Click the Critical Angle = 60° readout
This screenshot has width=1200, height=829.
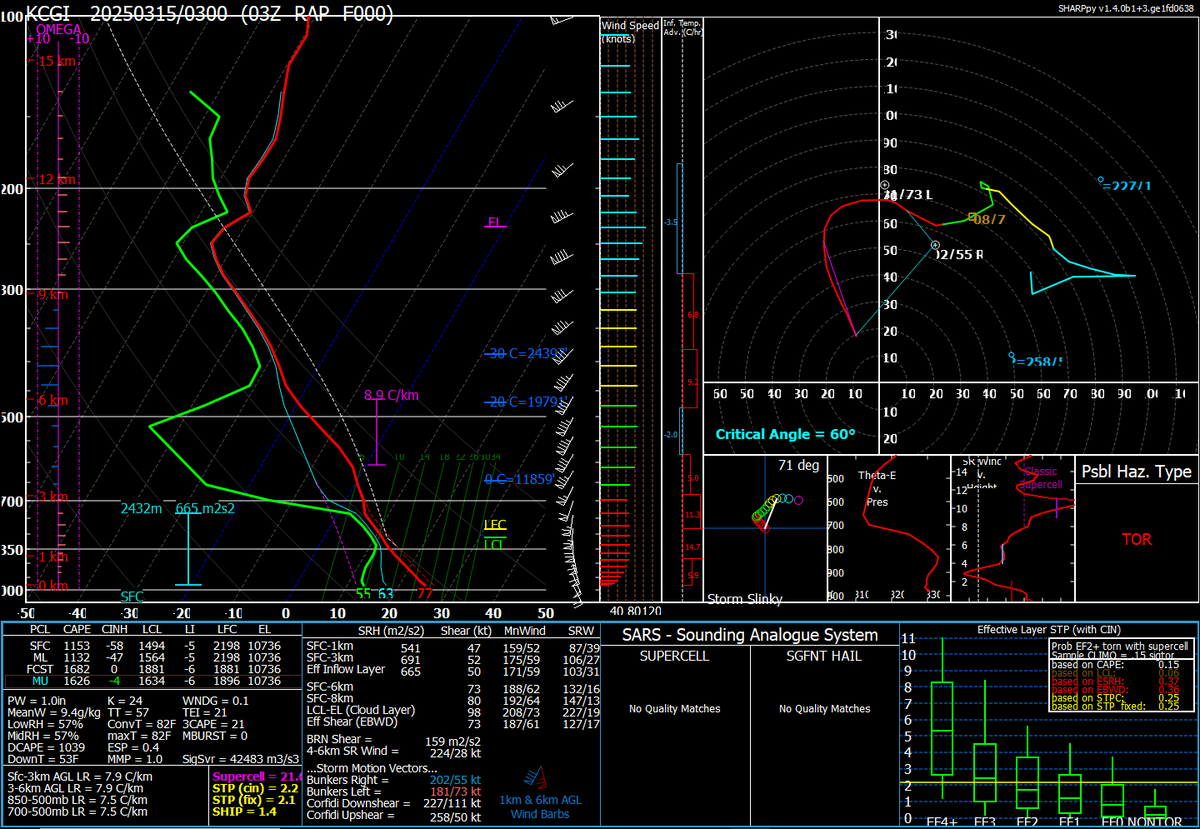click(785, 435)
